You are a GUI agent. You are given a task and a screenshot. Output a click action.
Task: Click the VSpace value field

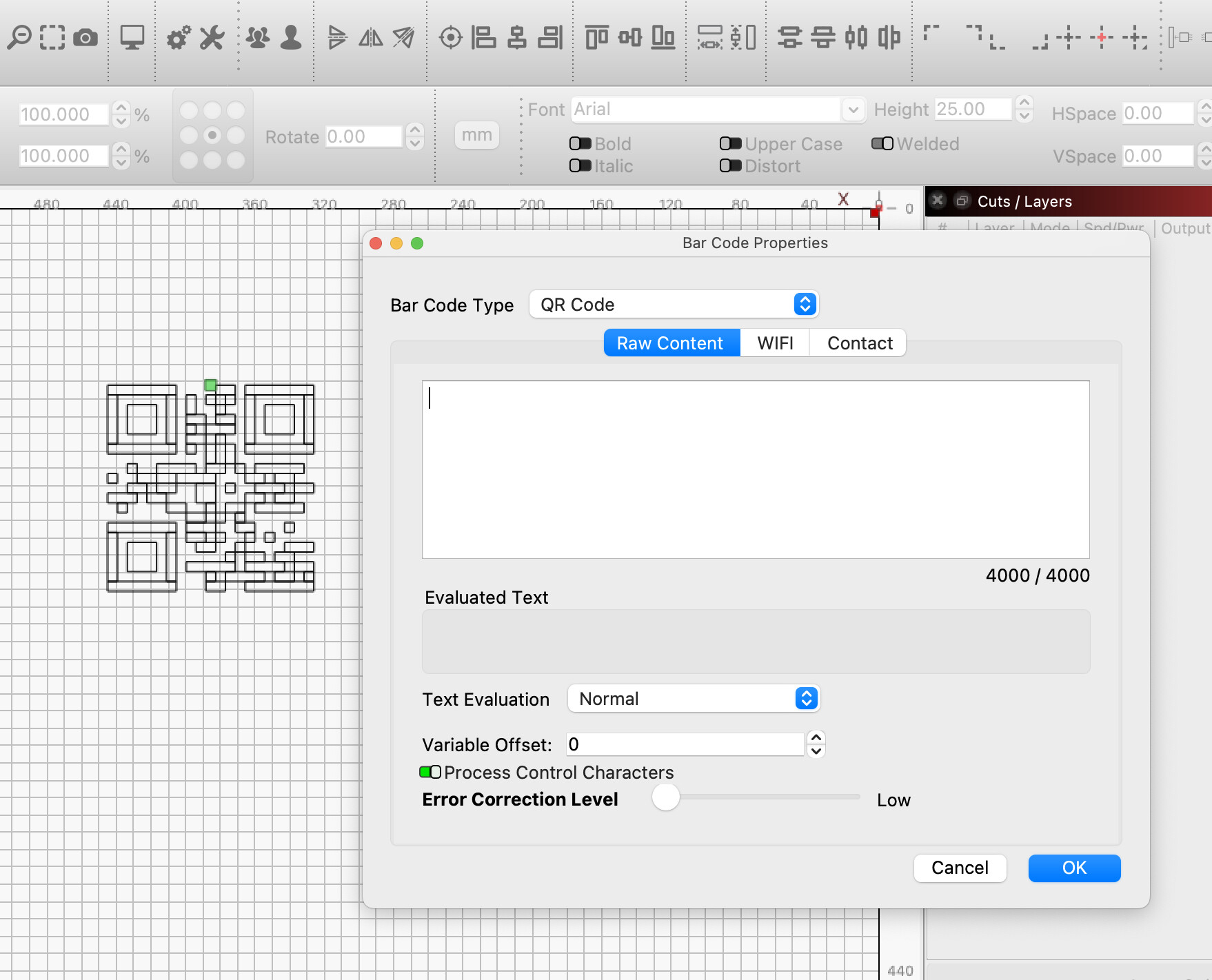(1158, 156)
